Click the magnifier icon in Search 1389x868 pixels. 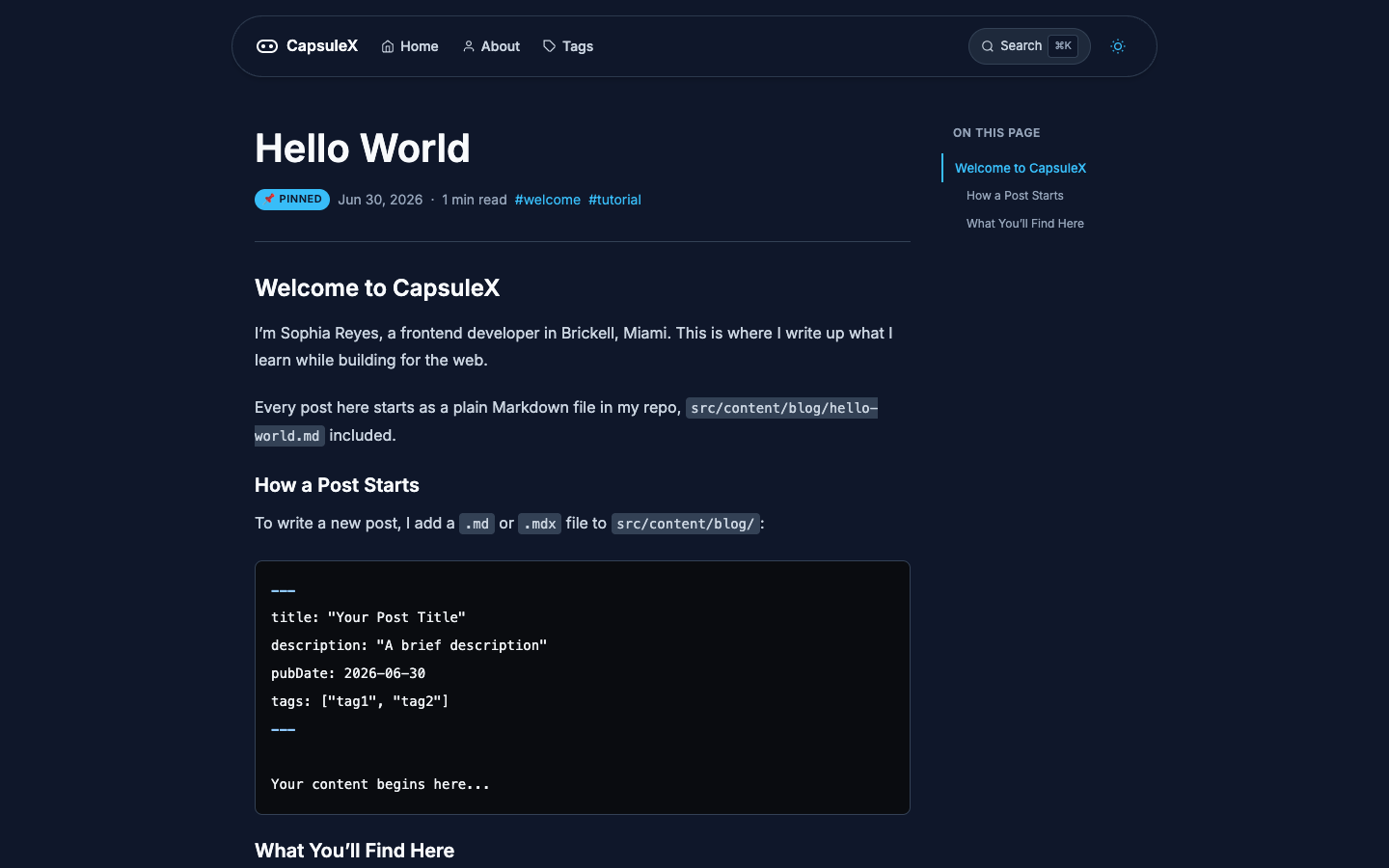click(988, 46)
